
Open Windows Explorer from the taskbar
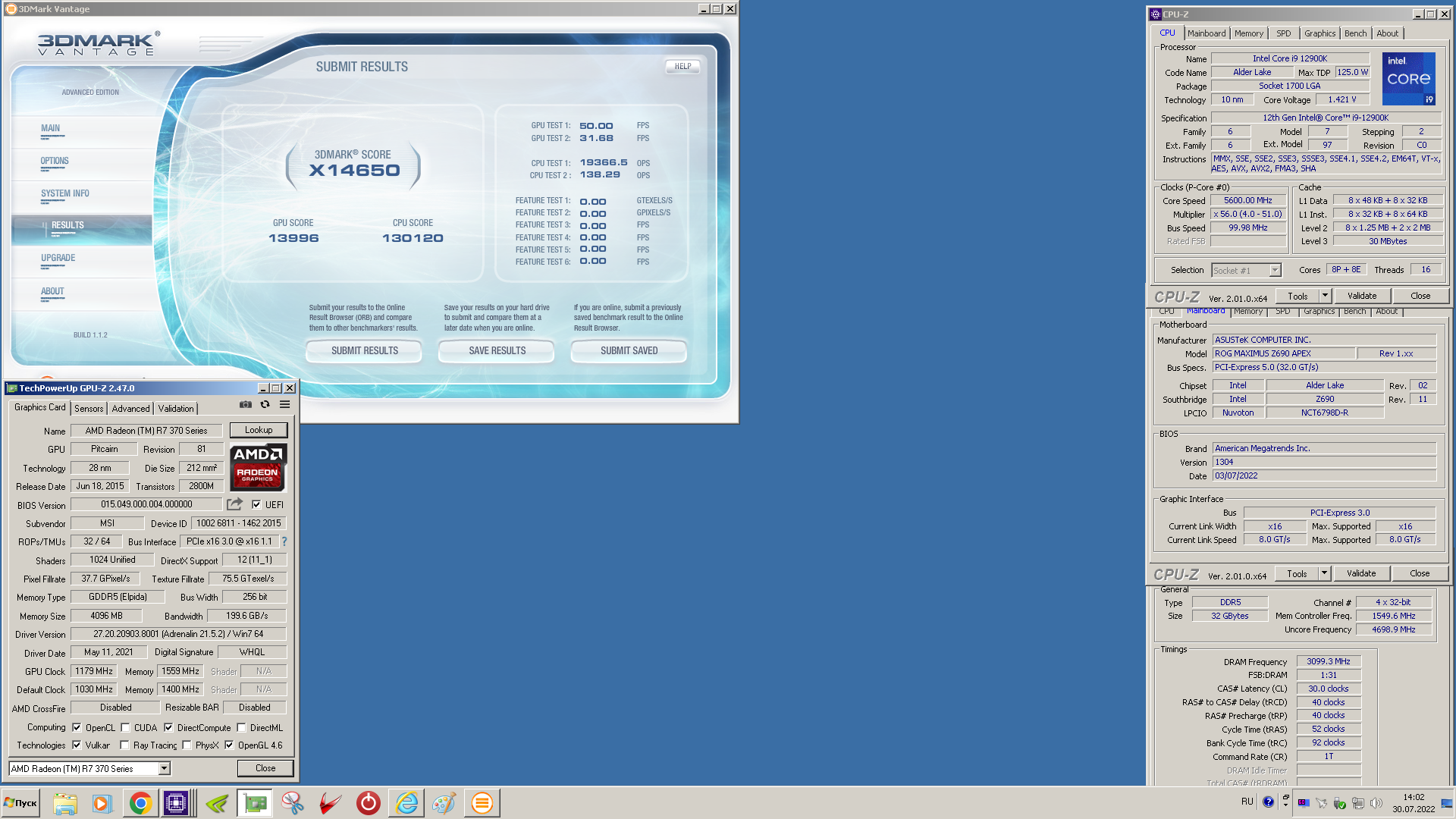65,803
